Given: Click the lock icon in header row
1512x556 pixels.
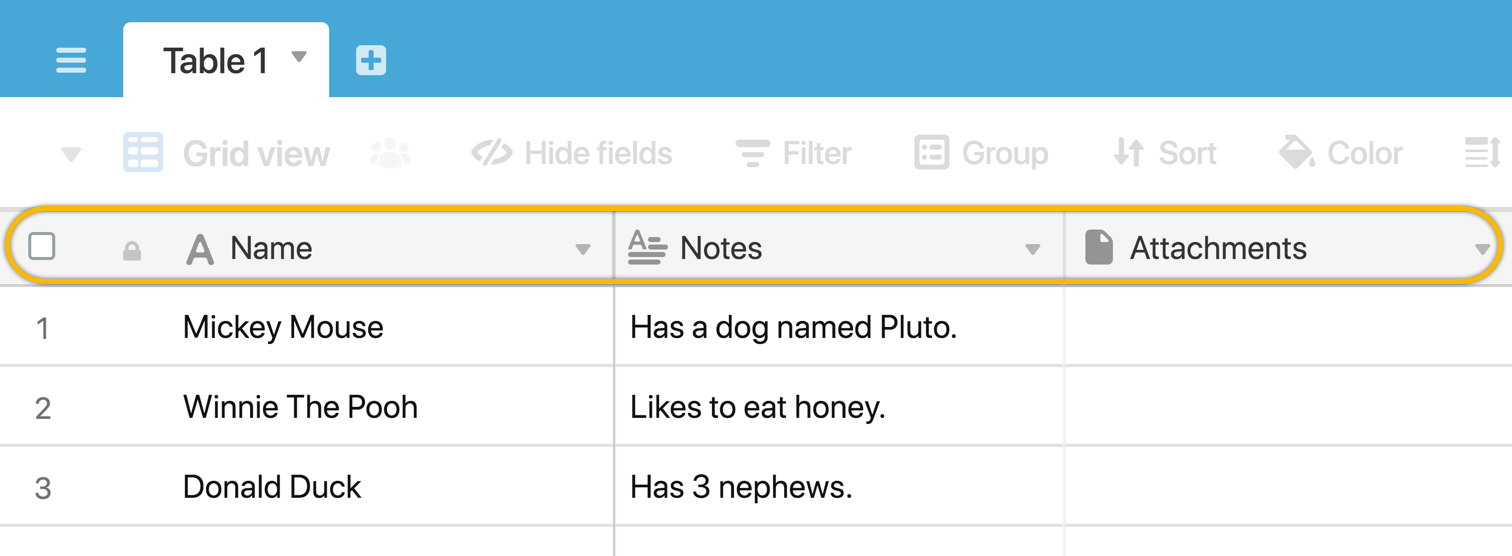Looking at the screenshot, I should (x=132, y=250).
